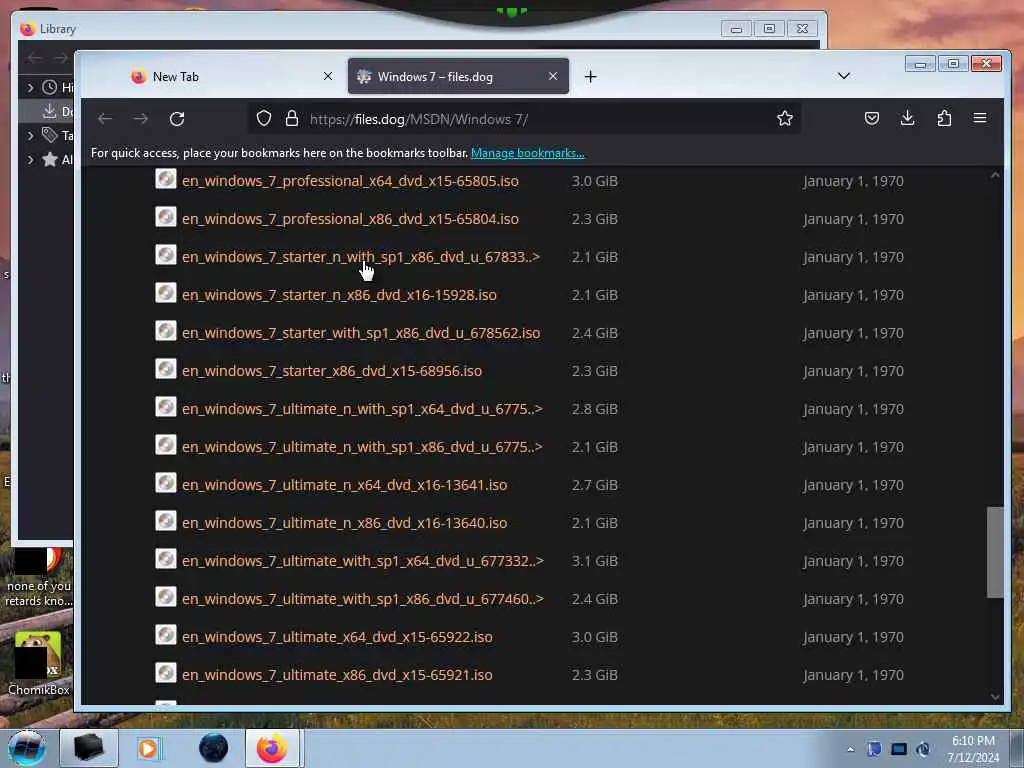
Task: Open en_windows_7_starter_with_sp1_x86_dvd_u_678562.iso
Action: 361,332
